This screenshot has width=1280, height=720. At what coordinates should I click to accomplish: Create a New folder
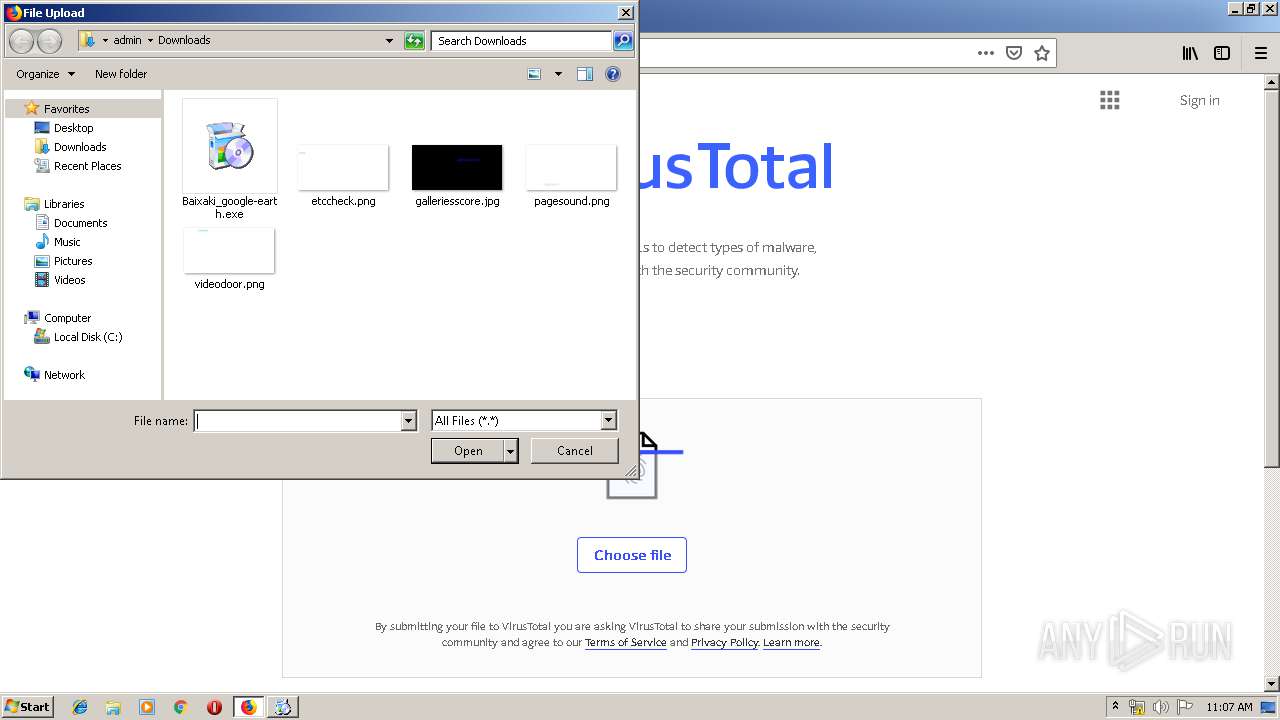pyautogui.click(x=121, y=74)
